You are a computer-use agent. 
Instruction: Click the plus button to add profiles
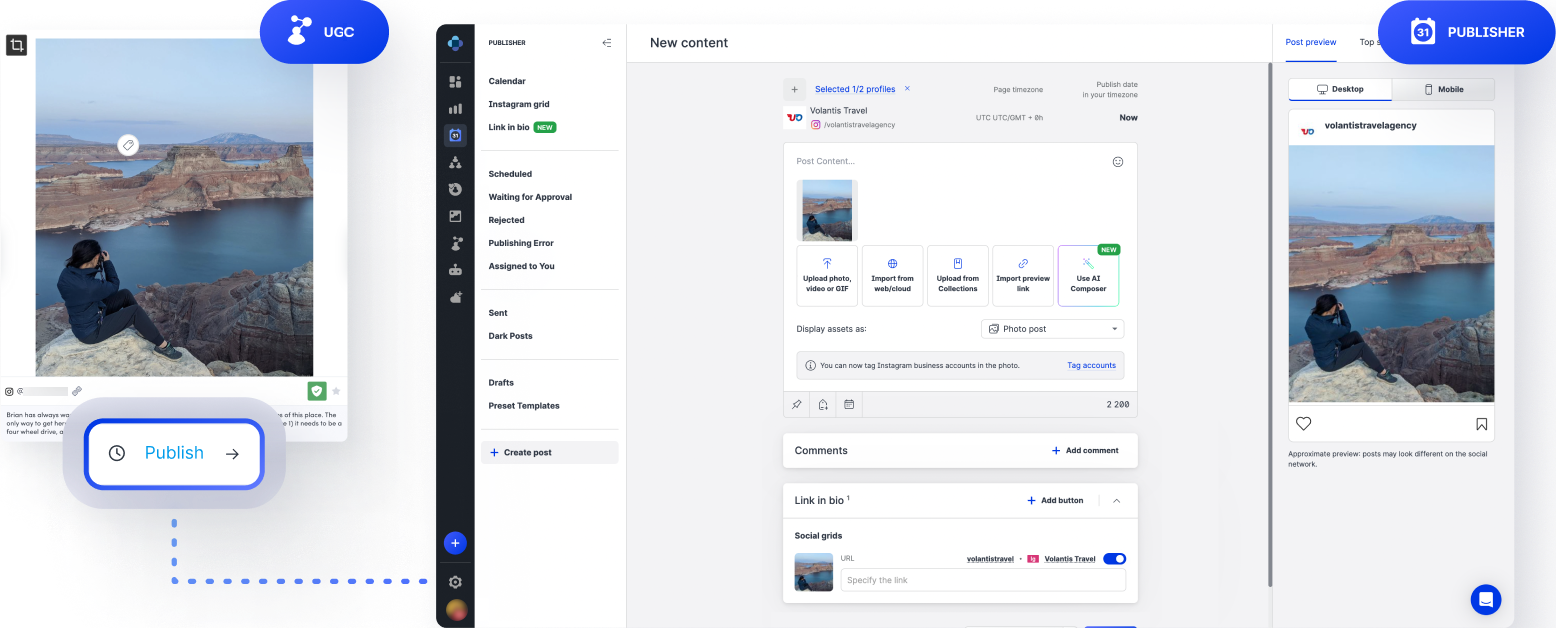coord(794,89)
